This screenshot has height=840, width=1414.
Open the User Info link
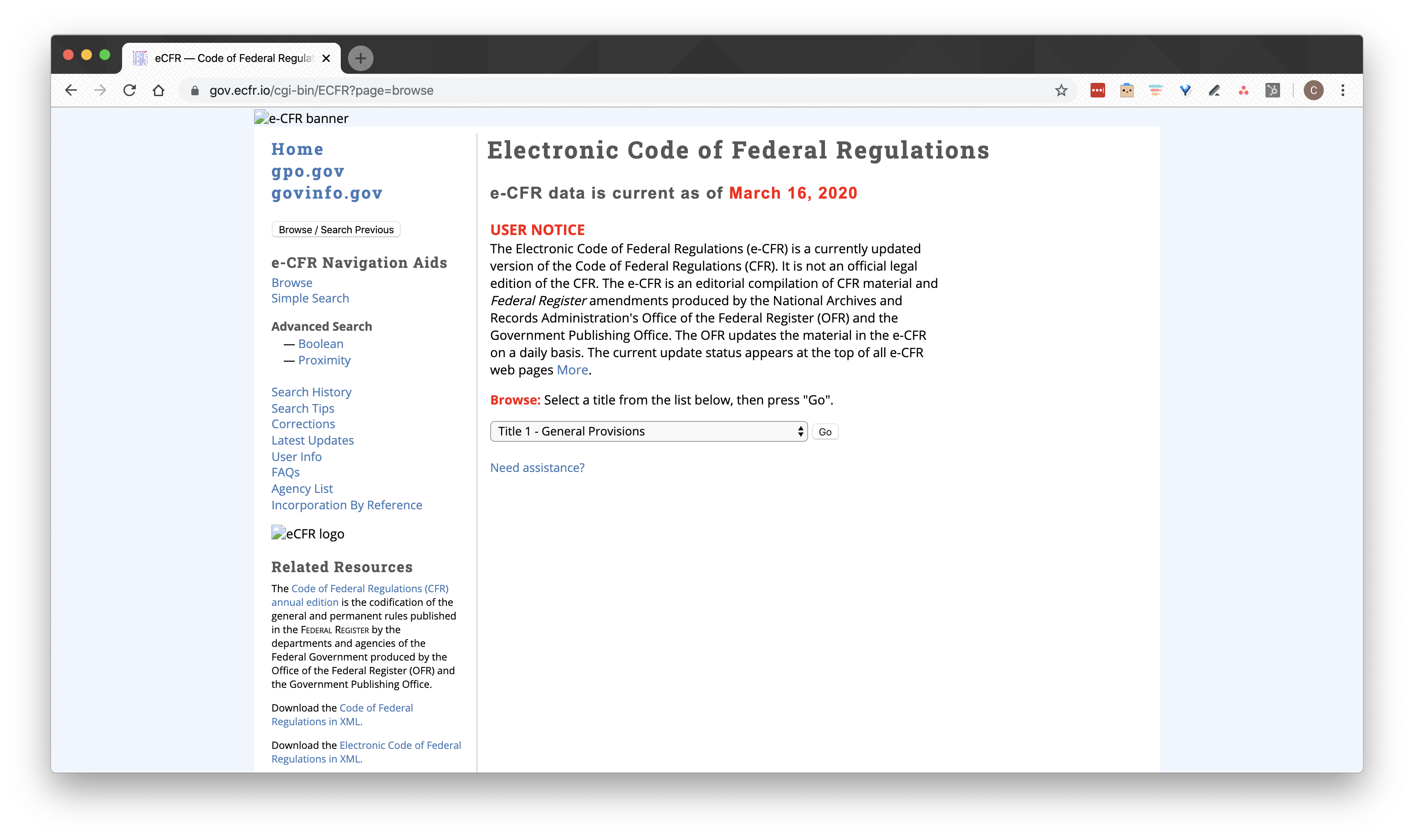coord(296,456)
